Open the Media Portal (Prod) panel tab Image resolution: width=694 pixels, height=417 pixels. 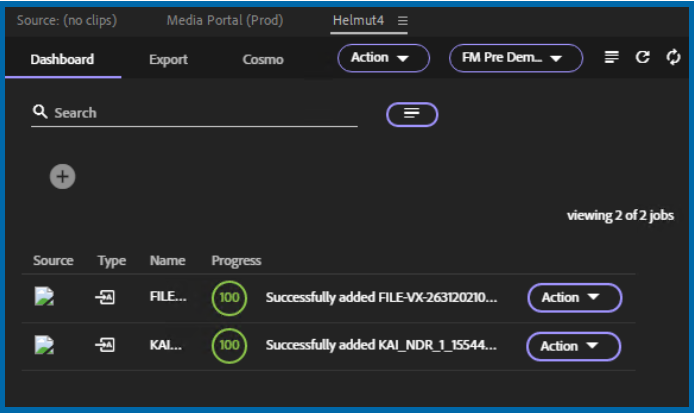coord(224,21)
